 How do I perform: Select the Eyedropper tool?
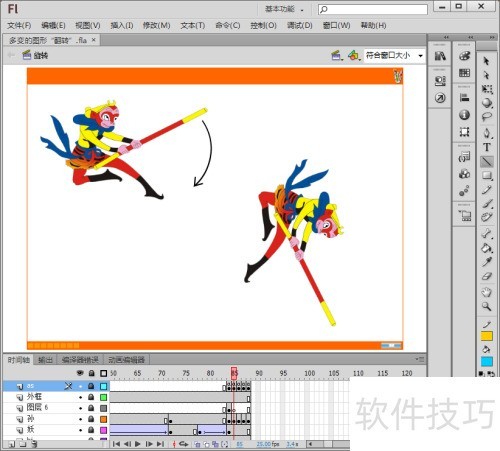[487, 262]
